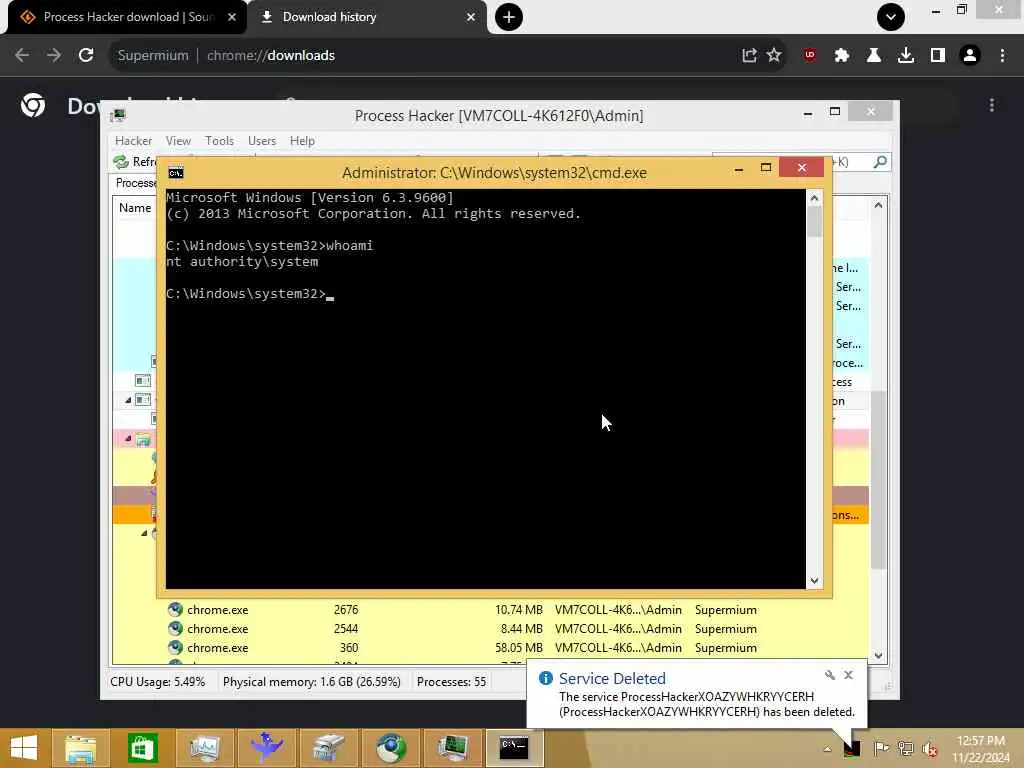Click the Physical memory status bar entry
Image resolution: width=1024 pixels, height=768 pixels.
312,682
